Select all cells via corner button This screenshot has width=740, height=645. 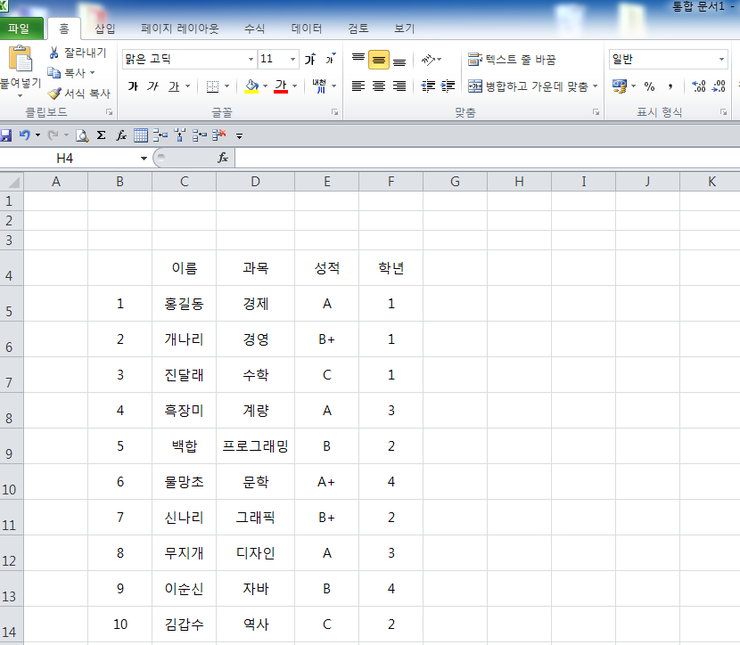tap(12, 182)
